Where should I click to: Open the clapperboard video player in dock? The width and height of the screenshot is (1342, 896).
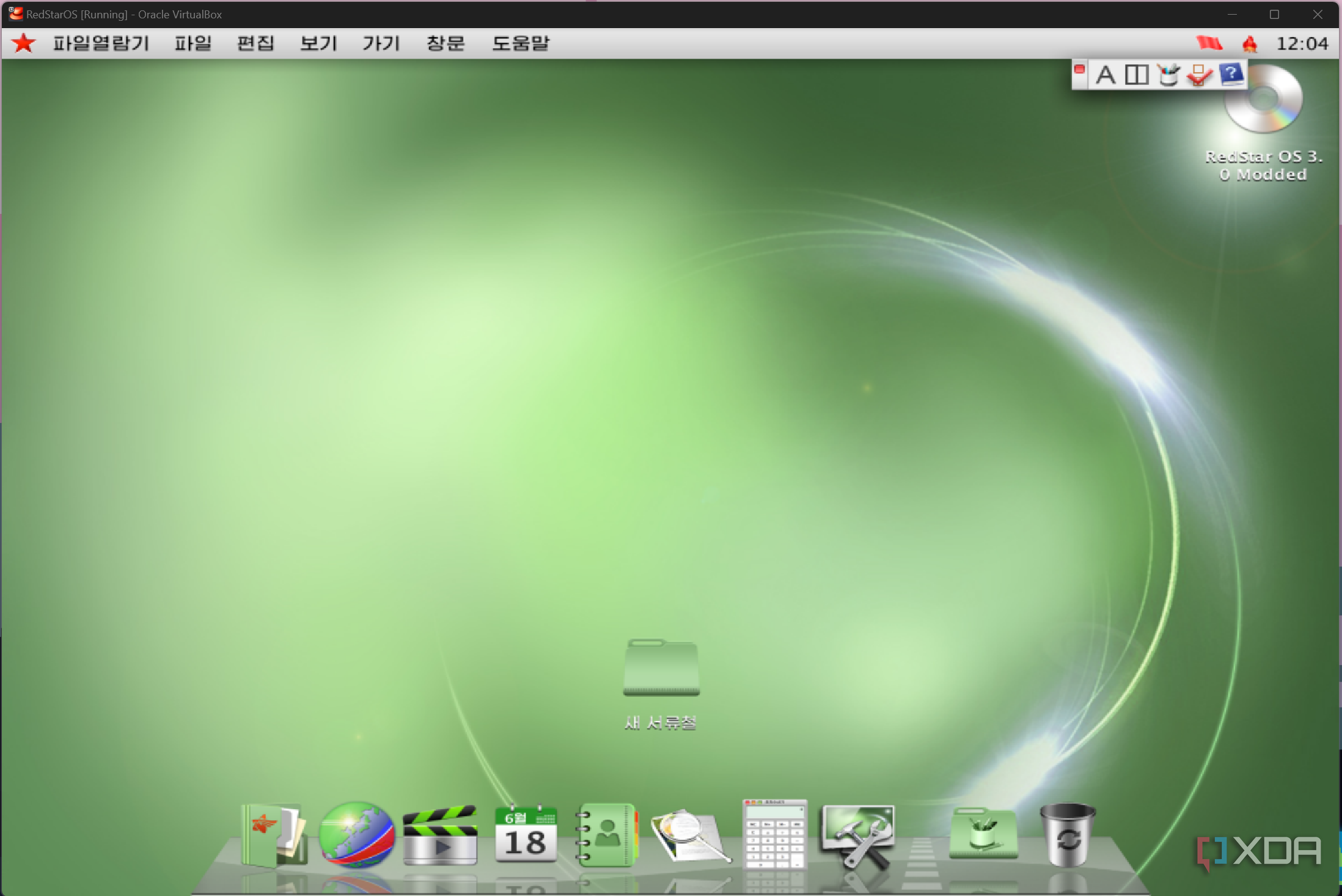(x=440, y=835)
